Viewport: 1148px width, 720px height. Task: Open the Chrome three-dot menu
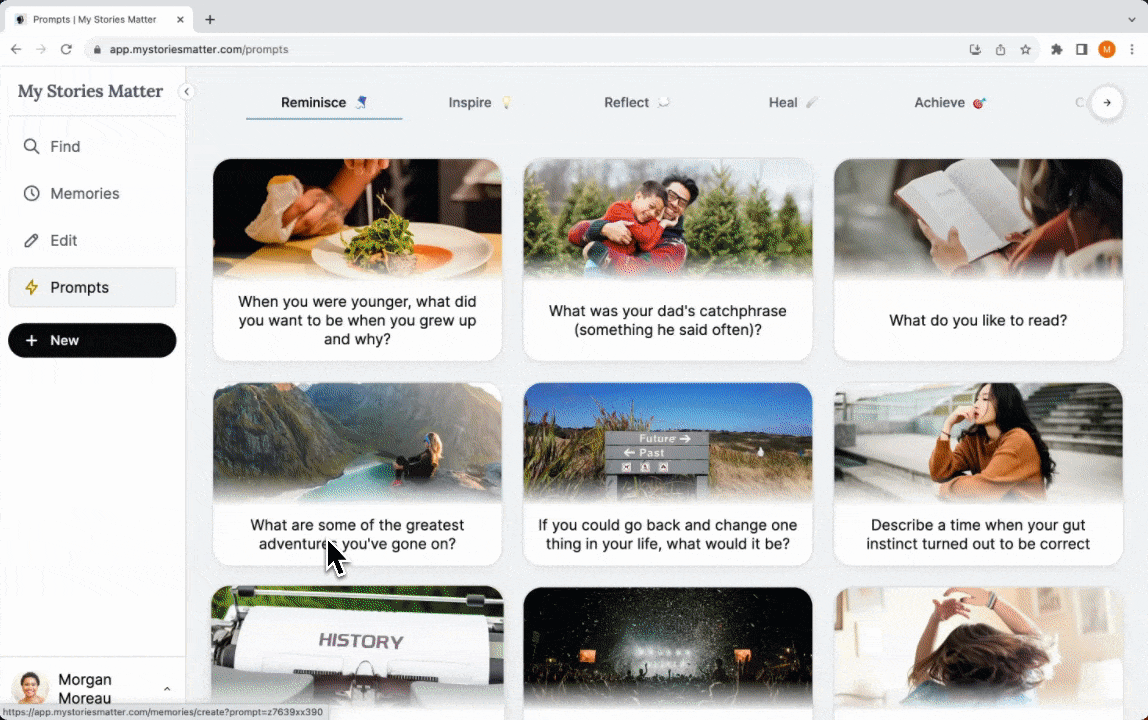(x=1132, y=49)
